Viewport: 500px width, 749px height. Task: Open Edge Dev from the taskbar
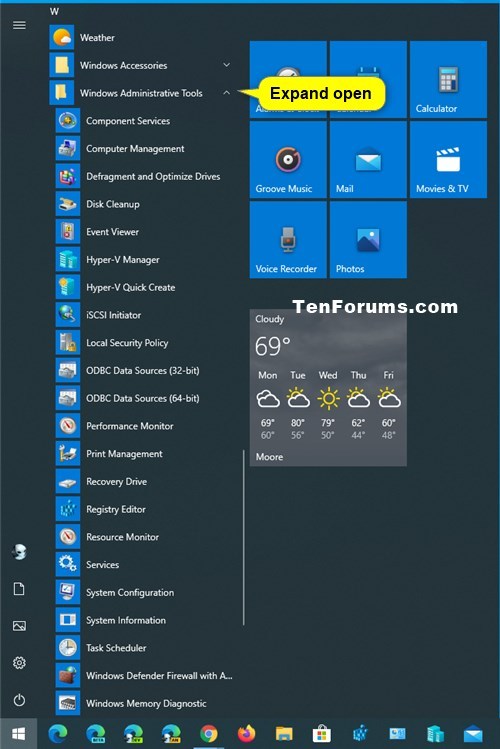click(133, 733)
